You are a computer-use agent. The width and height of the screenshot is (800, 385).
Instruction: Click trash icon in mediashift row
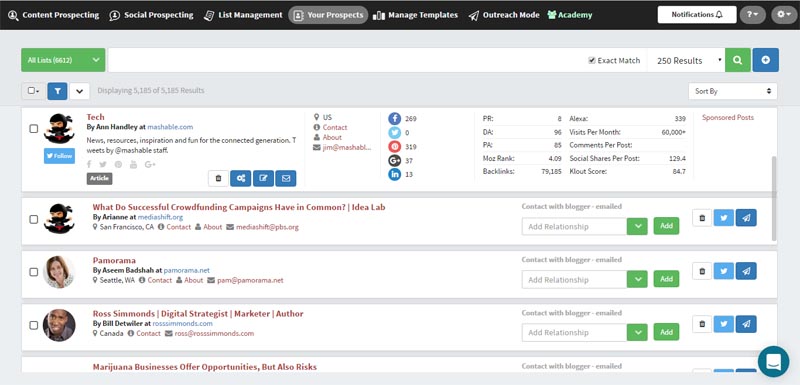click(x=702, y=218)
